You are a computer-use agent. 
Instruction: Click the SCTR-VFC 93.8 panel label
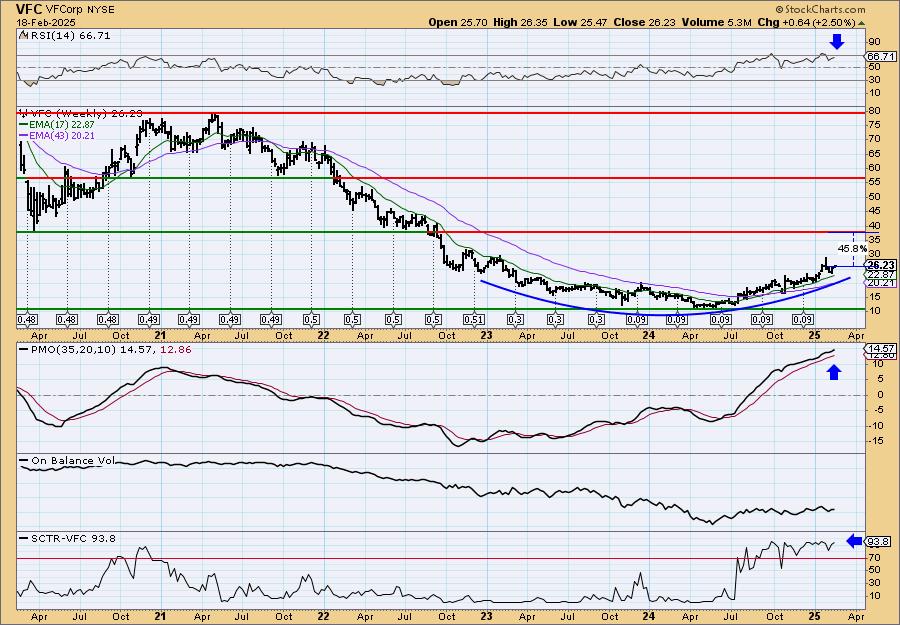(x=73, y=538)
